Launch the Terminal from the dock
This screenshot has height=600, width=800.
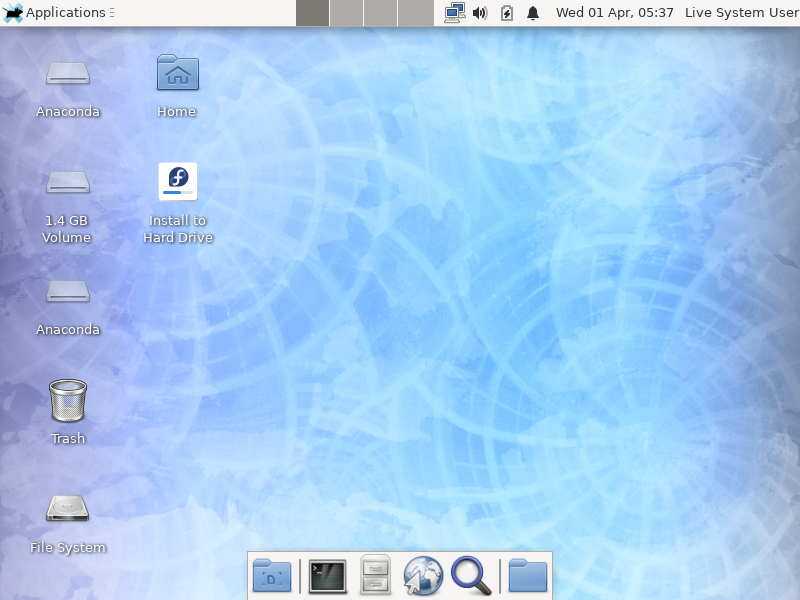tap(327, 576)
